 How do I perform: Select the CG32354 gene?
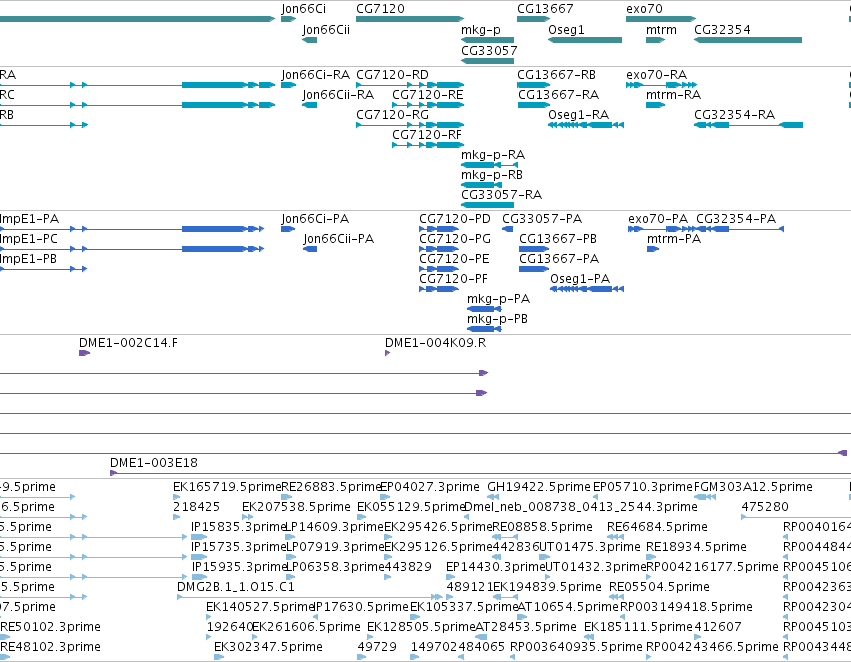748,40
